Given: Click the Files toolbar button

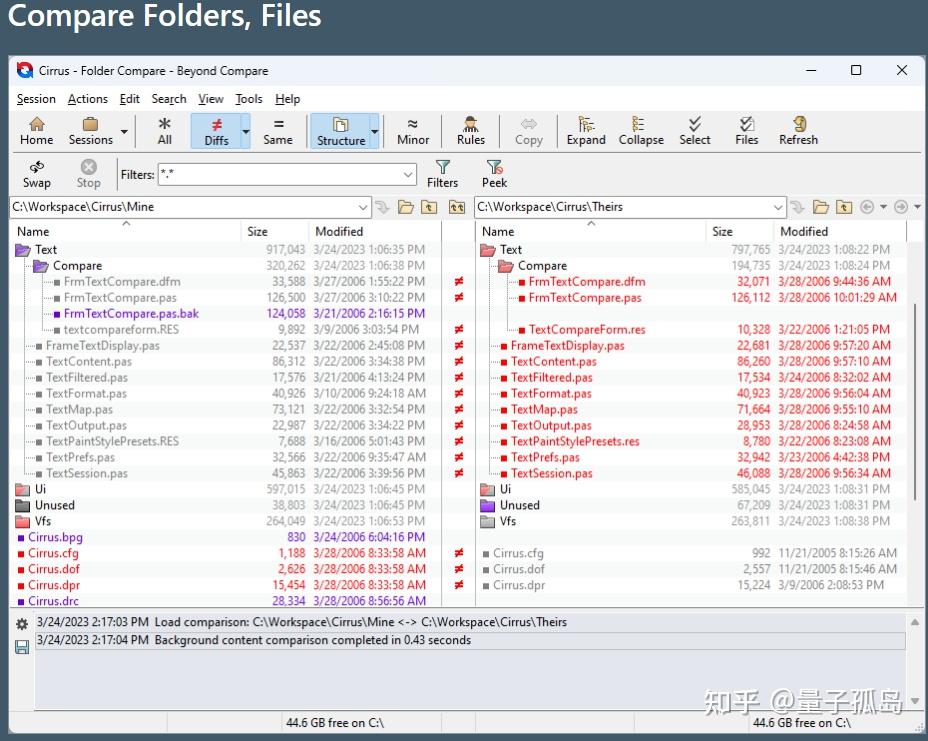Looking at the screenshot, I should 746,131.
